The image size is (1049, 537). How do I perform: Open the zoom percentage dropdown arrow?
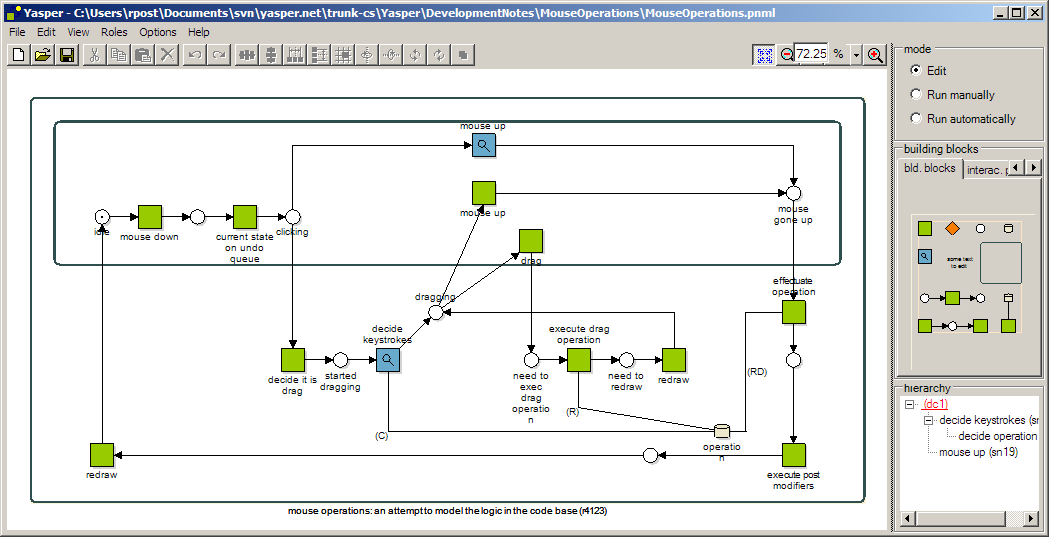856,55
